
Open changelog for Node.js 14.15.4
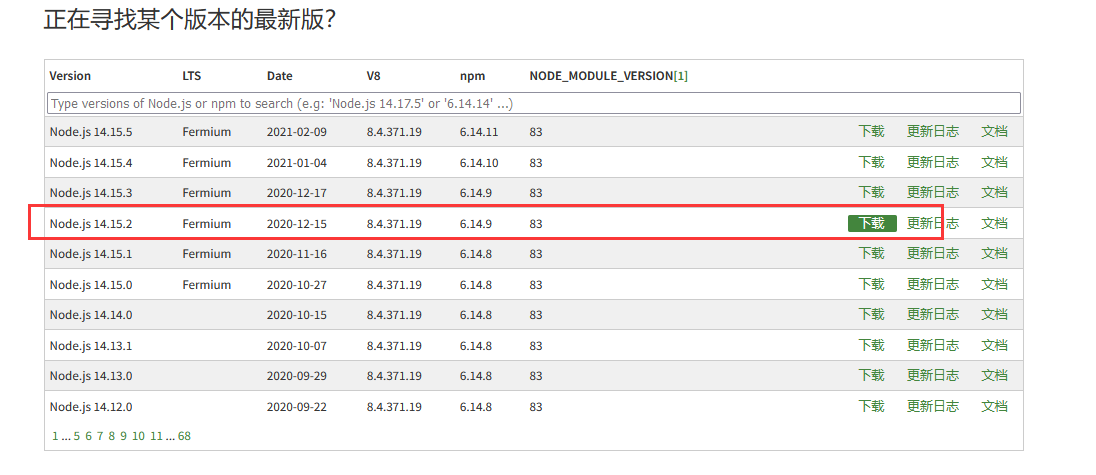933,163
